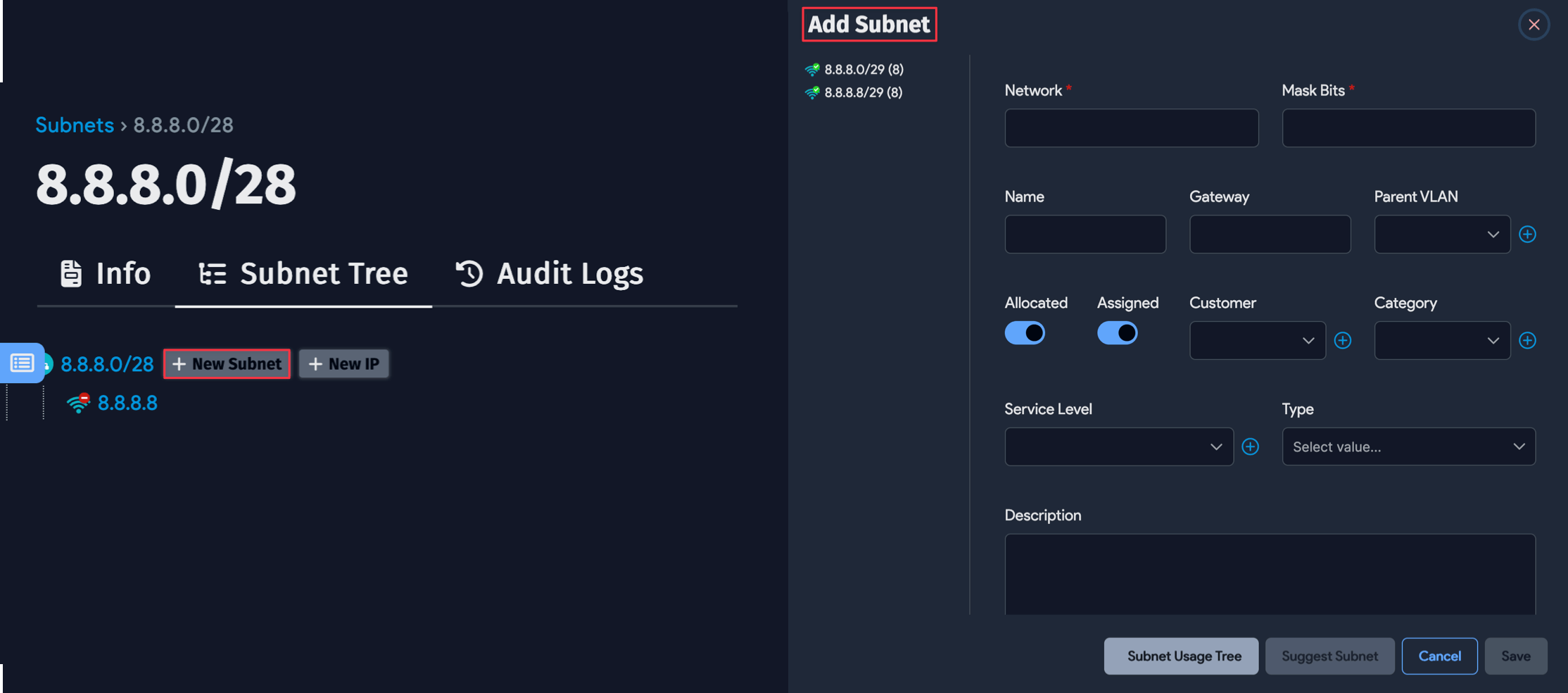
Task: Open the Service Level dropdown
Action: click(1118, 447)
